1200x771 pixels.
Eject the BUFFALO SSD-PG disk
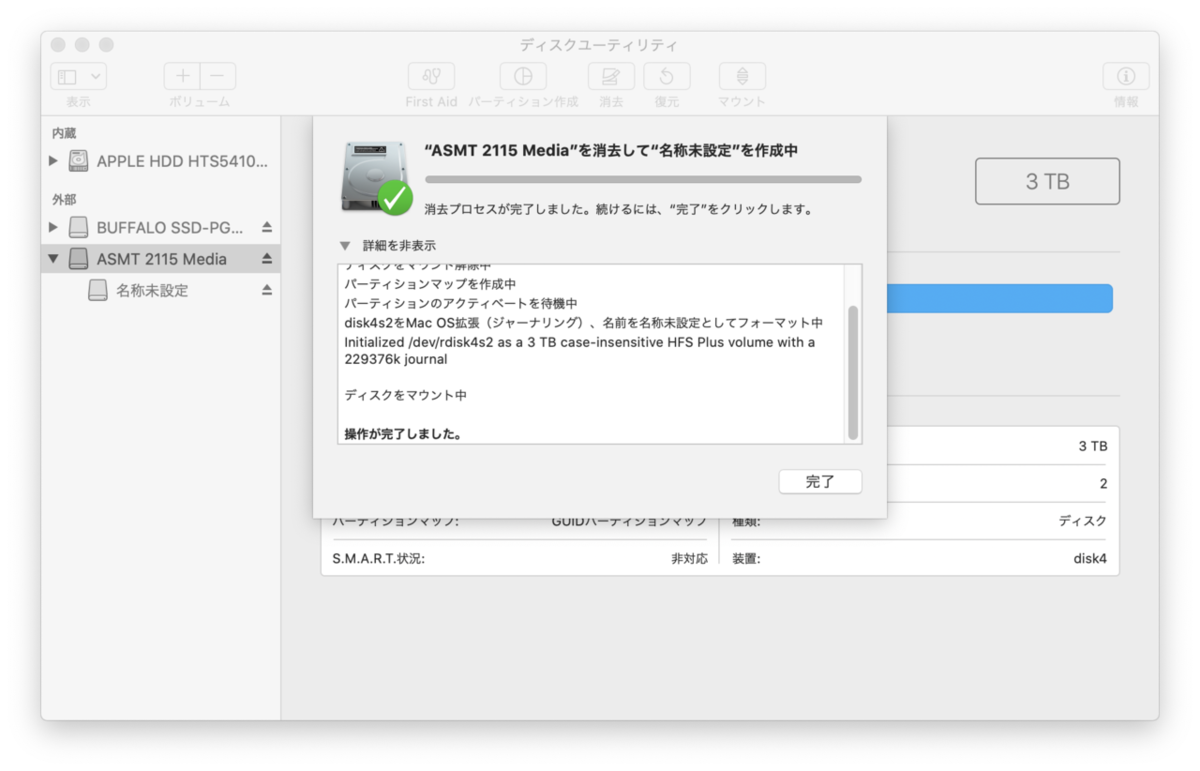(x=267, y=227)
